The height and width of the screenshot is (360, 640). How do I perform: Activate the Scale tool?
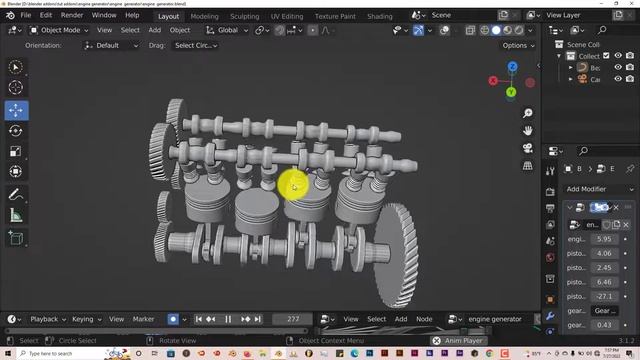click(16, 151)
